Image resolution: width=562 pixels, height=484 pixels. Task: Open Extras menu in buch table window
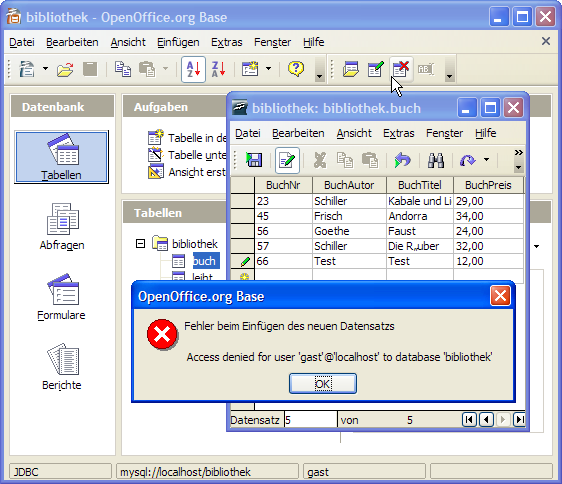point(399,133)
